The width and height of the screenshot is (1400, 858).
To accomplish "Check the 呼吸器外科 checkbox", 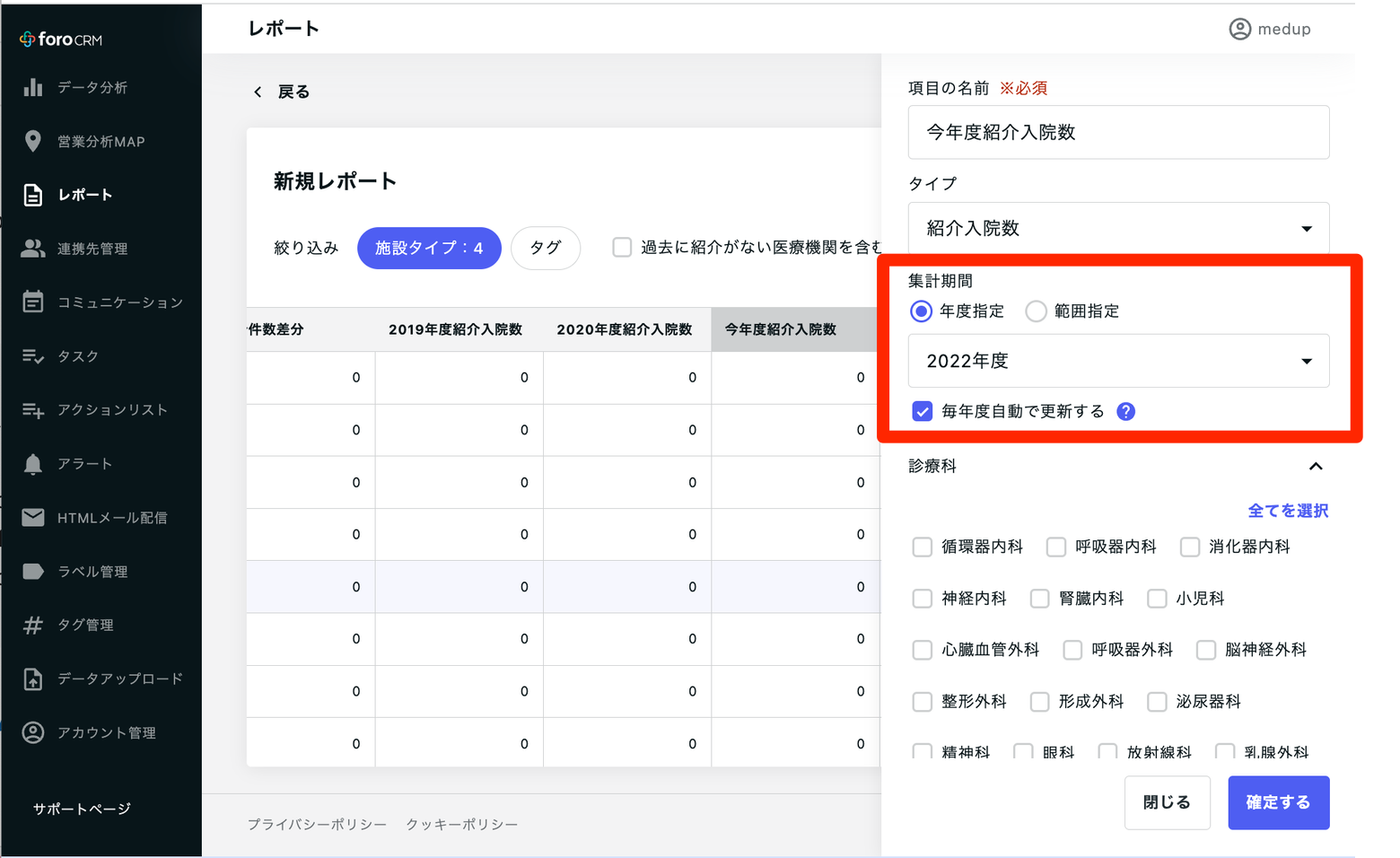I will tap(1072, 650).
